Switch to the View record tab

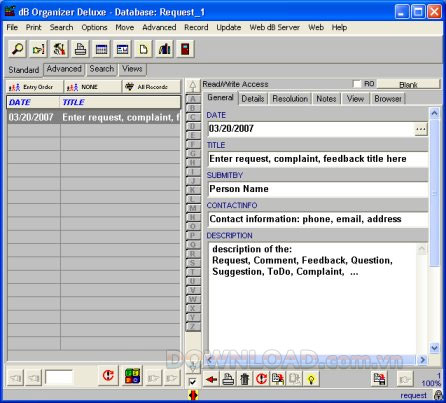[355, 99]
